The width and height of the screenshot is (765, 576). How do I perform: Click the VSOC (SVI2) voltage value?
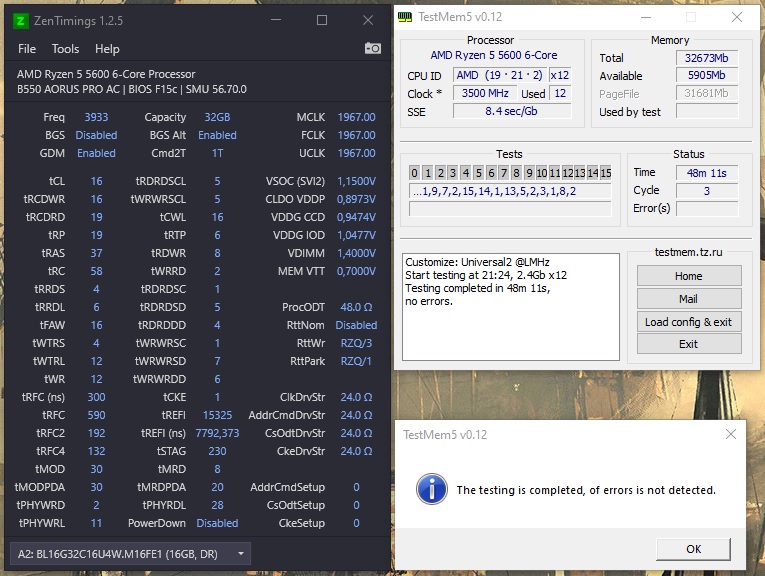[x=356, y=181]
